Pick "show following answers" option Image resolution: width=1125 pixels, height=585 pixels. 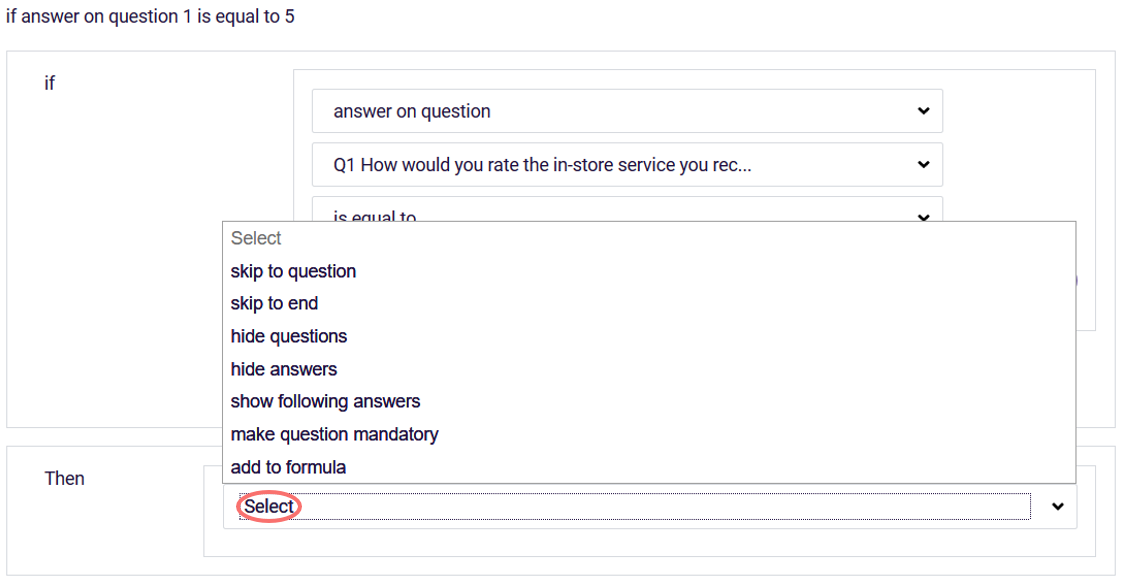(x=325, y=401)
